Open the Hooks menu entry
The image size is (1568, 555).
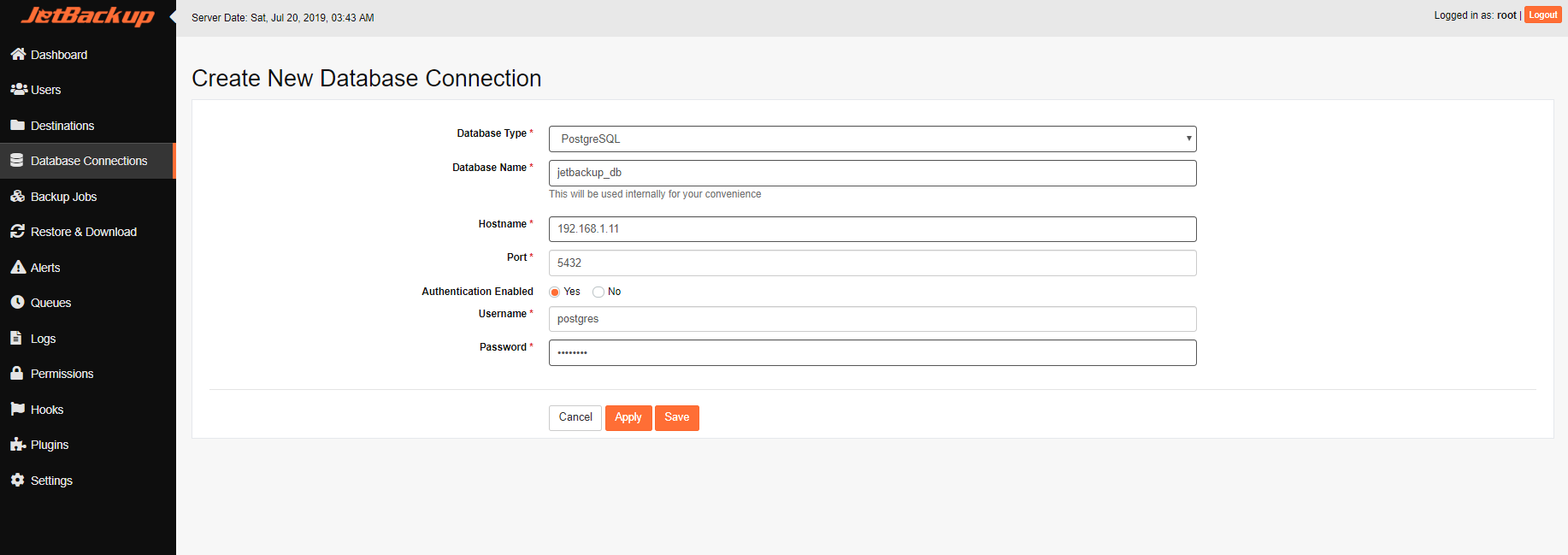(x=88, y=409)
